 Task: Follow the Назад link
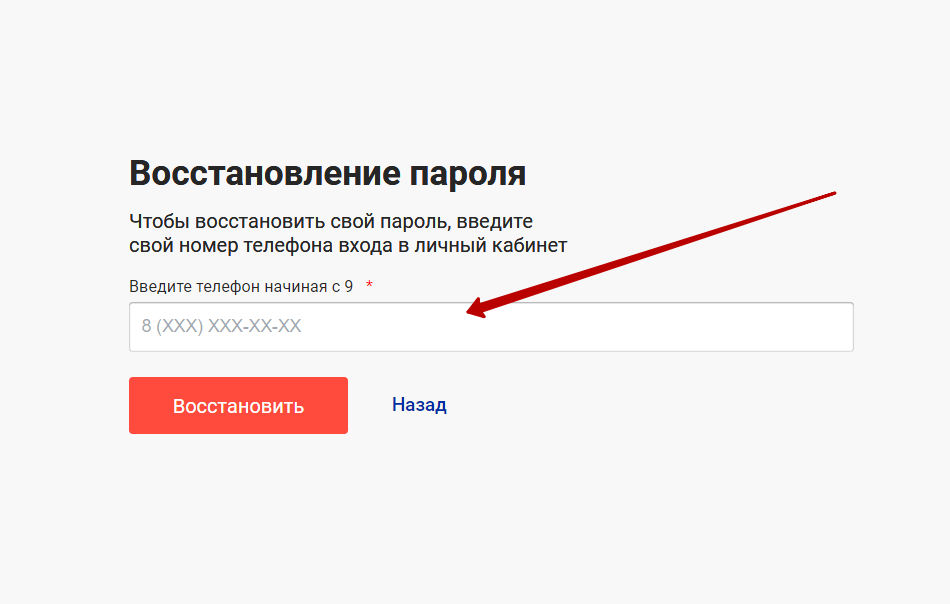[x=419, y=405]
